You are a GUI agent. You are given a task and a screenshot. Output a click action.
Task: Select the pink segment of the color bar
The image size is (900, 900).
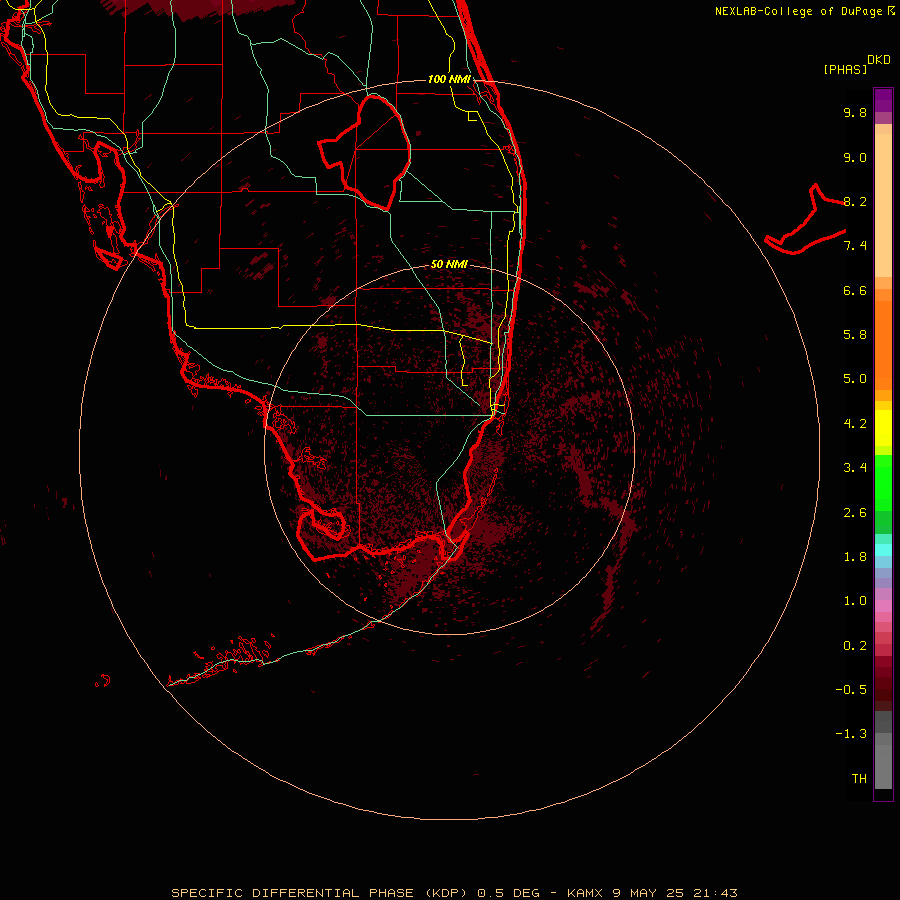click(x=883, y=606)
